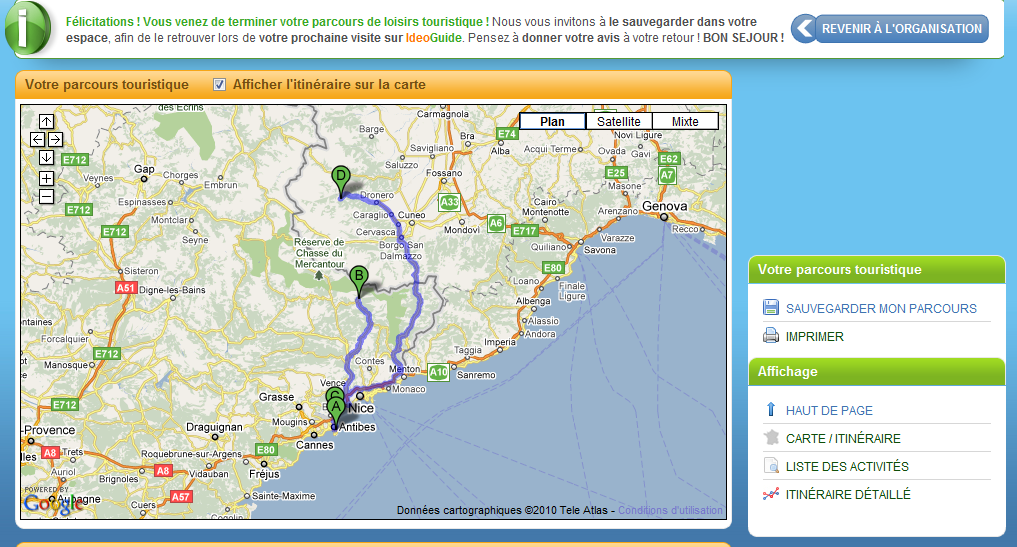1017x547 pixels.
Task: Uncheck Afficher l'itinéraire sur la carte
Action: pyautogui.click(x=220, y=85)
